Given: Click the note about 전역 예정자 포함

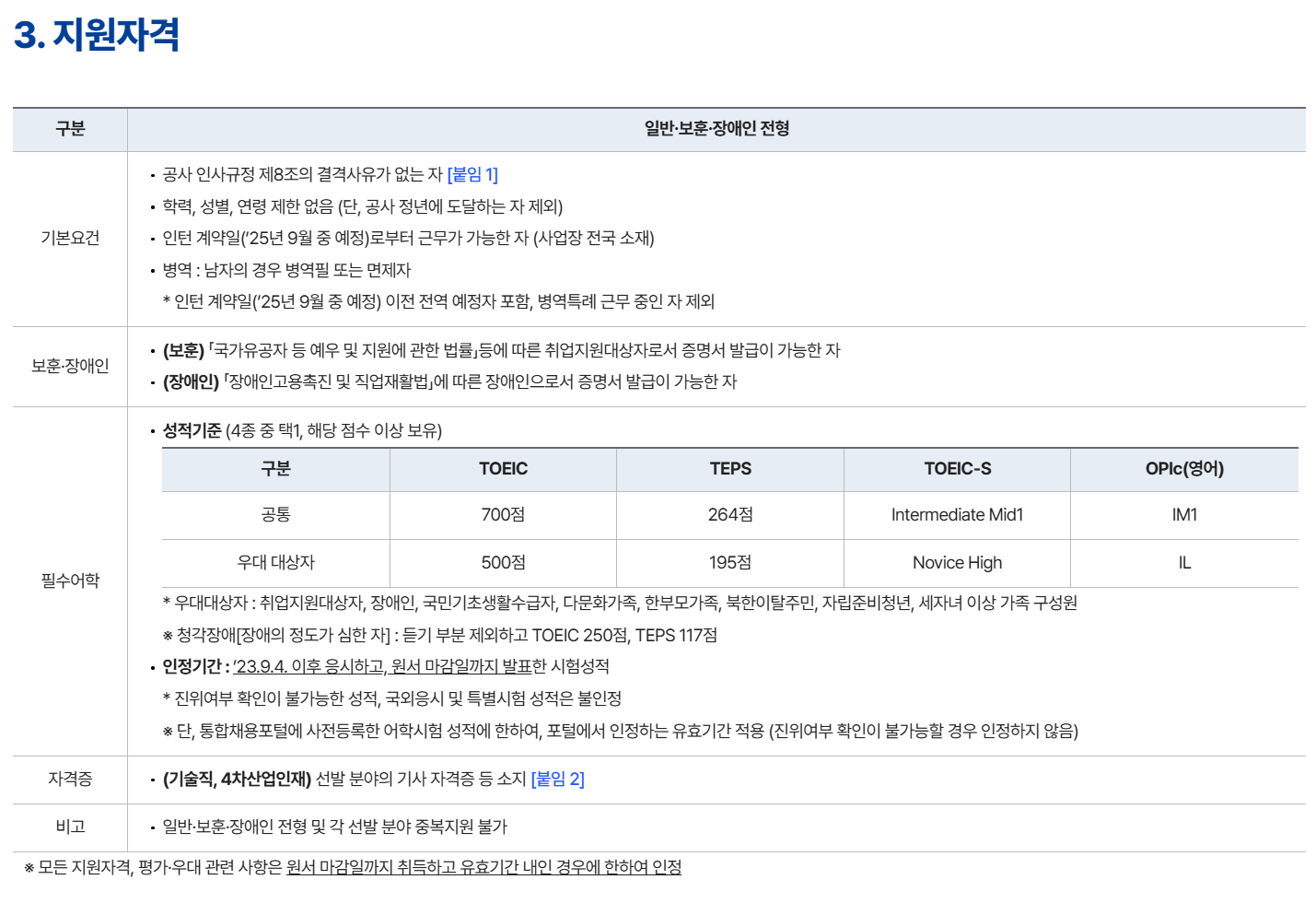Looking at the screenshot, I should tap(438, 301).
